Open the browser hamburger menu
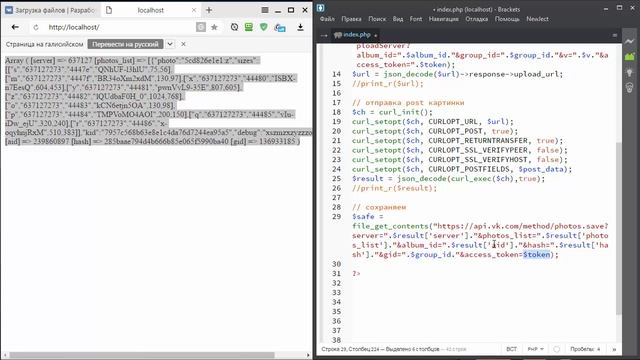The image size is (640, 360). 264,10
